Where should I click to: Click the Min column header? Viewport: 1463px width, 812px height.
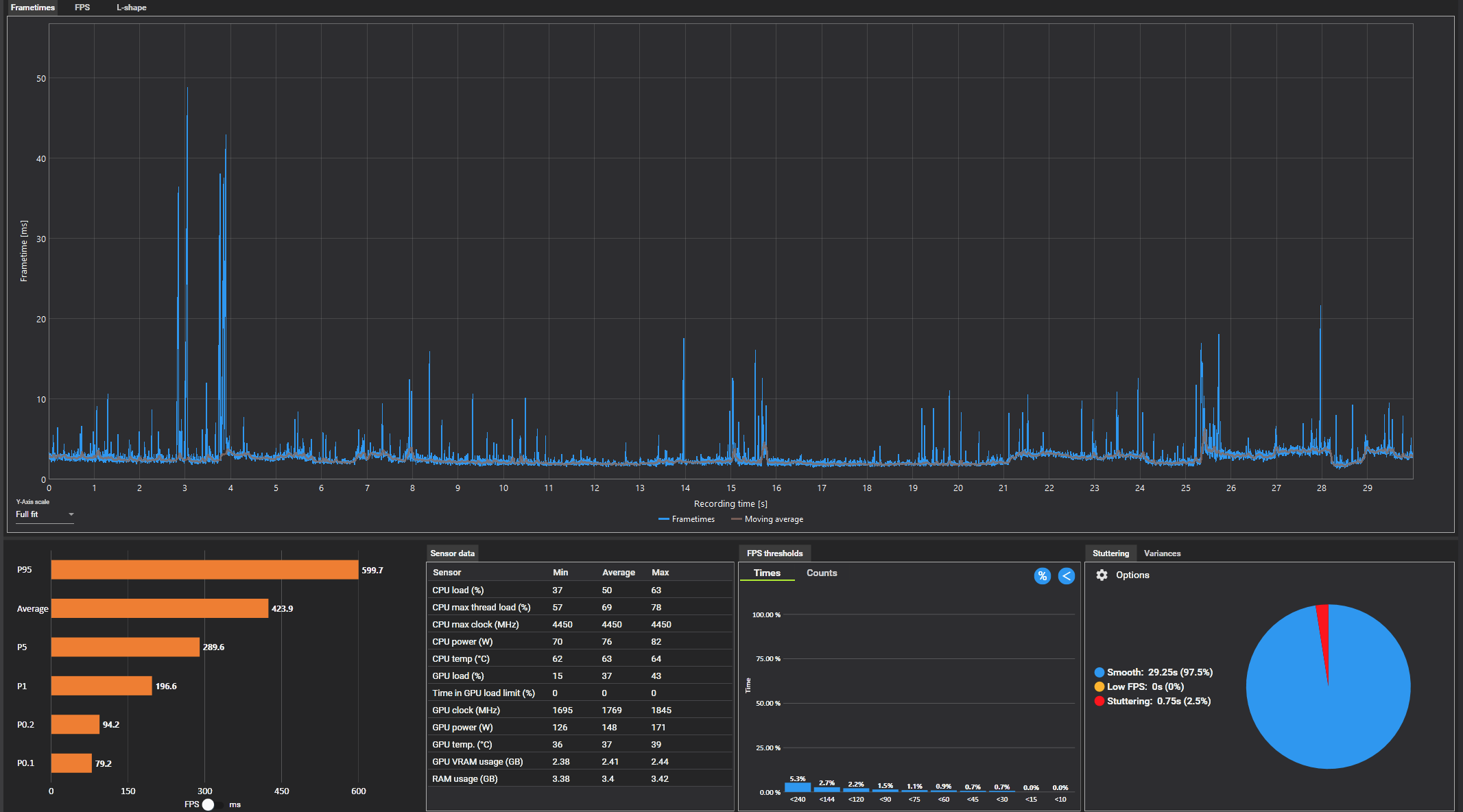[560, 572]
